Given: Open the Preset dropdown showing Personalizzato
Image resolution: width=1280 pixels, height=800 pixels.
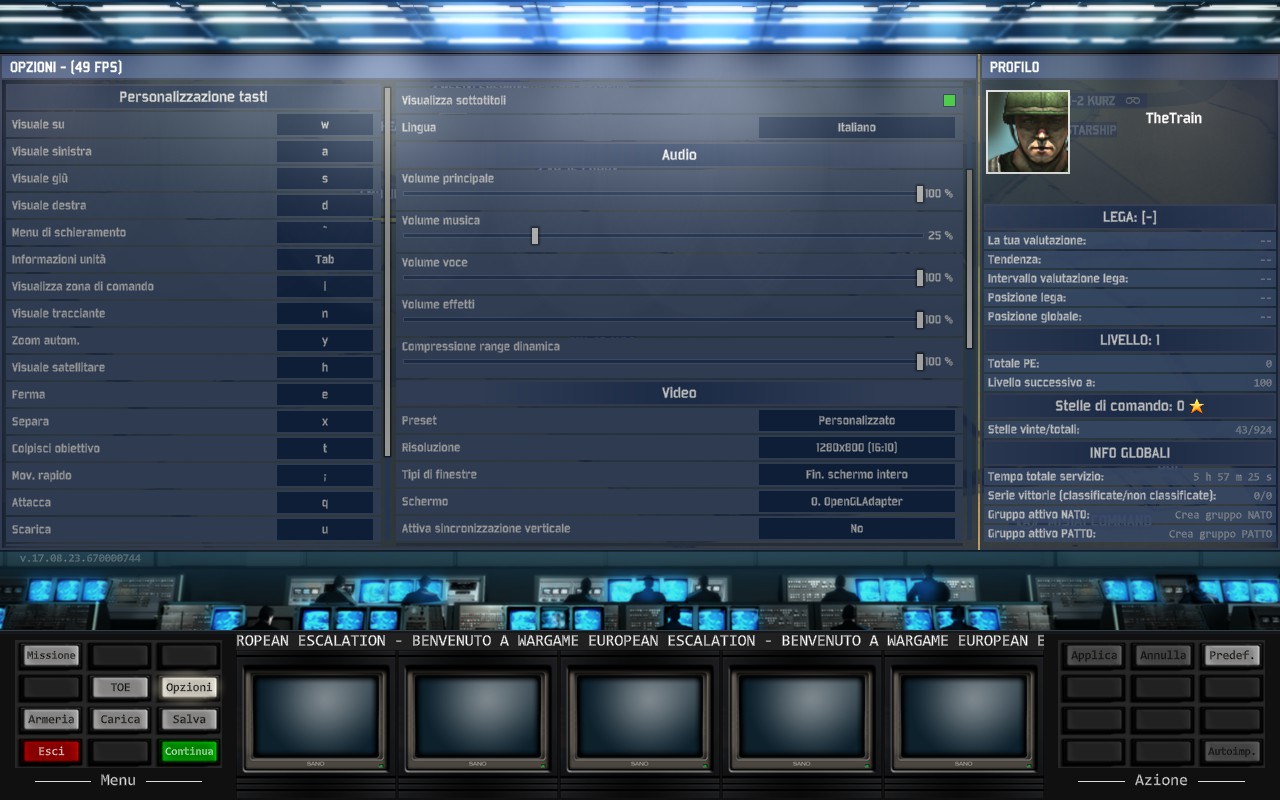Looking at the screenshot, I should (856, 421).
